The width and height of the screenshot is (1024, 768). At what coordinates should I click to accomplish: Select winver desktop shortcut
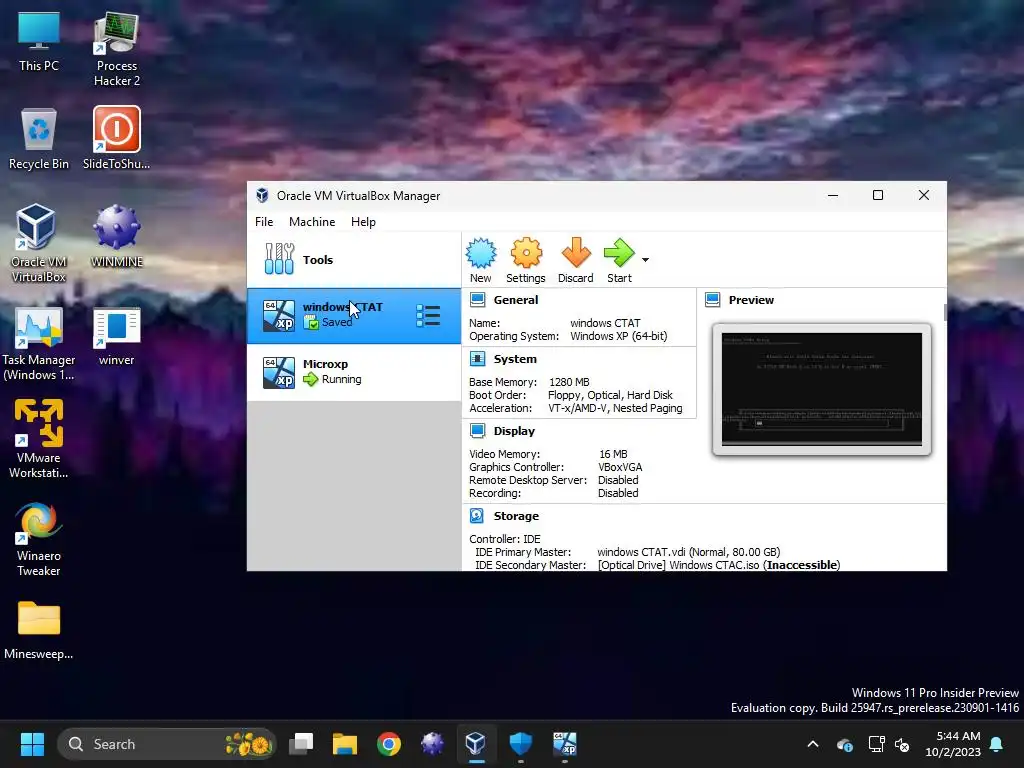(x=116, y=336)
